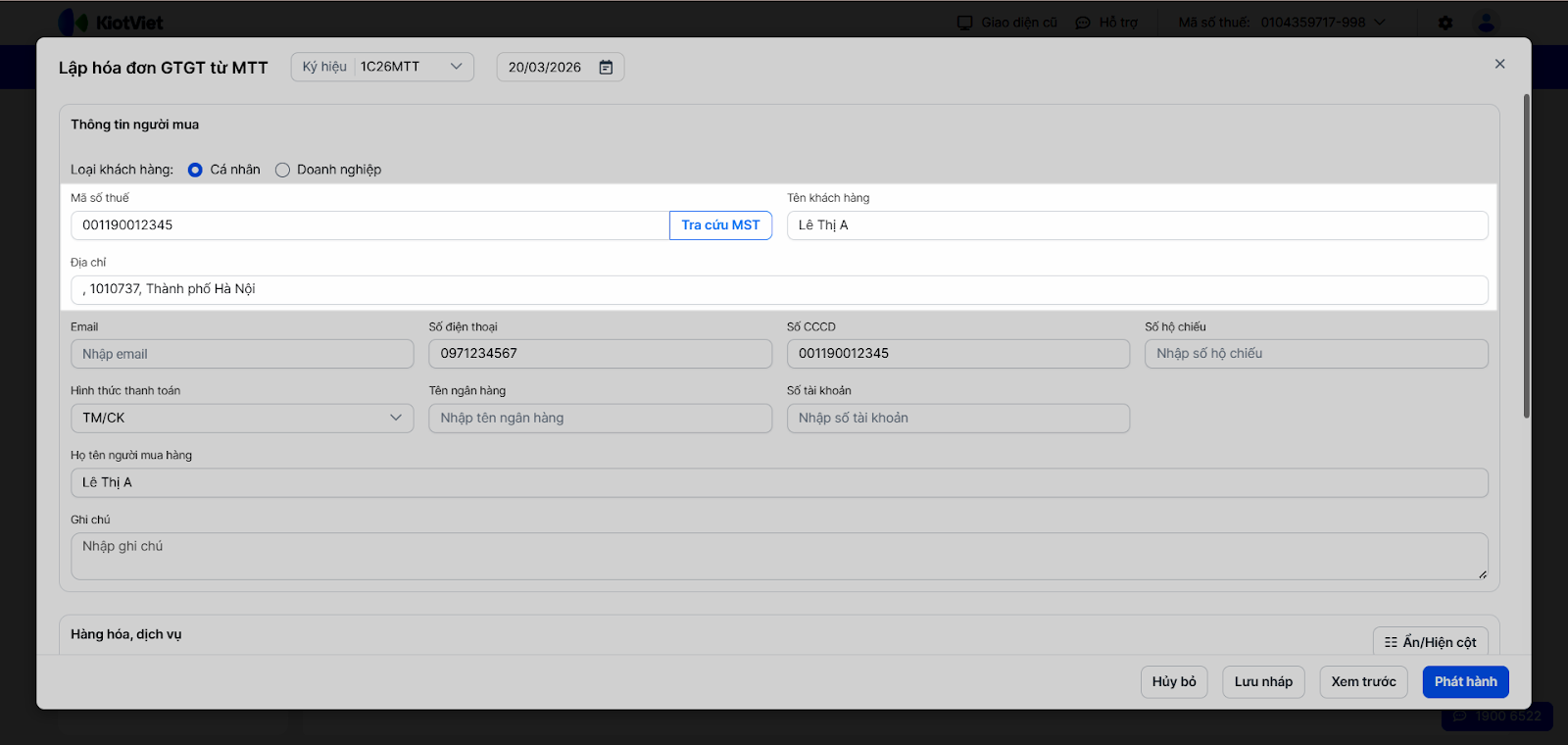Click the KiotViet logo
The image size is (1568, 745).
111,23
